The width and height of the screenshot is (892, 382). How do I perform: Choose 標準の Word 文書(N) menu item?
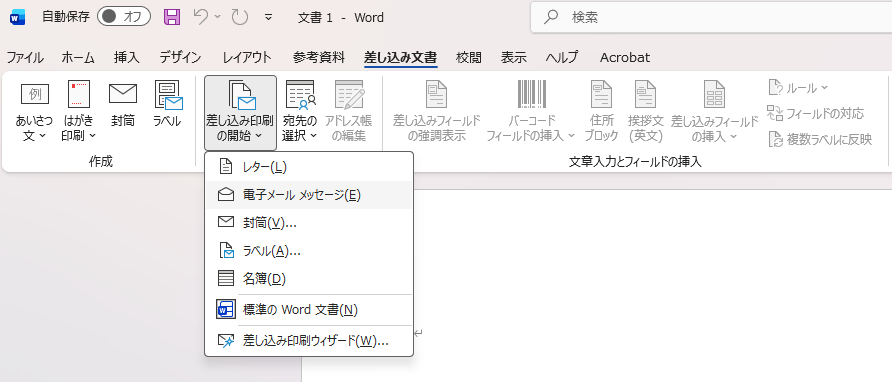(309, 310)
